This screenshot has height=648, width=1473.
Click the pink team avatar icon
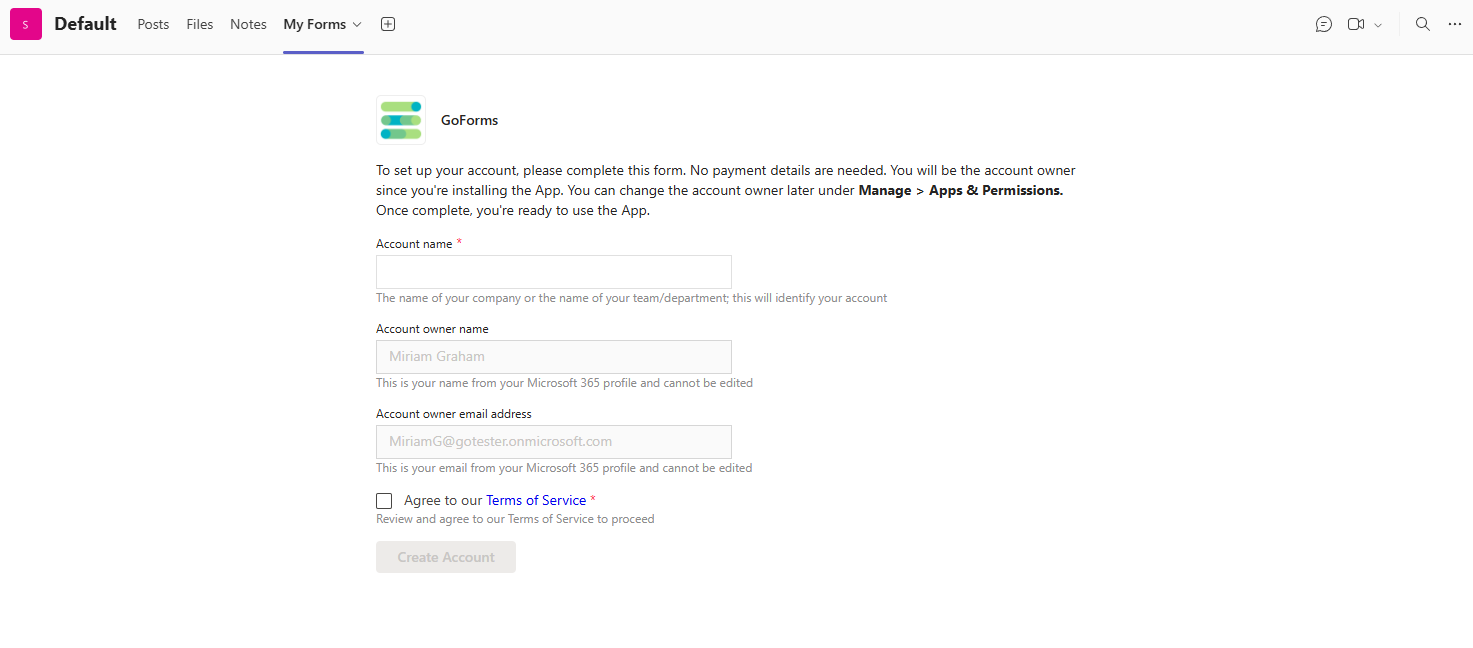click(x=26, y=24)
